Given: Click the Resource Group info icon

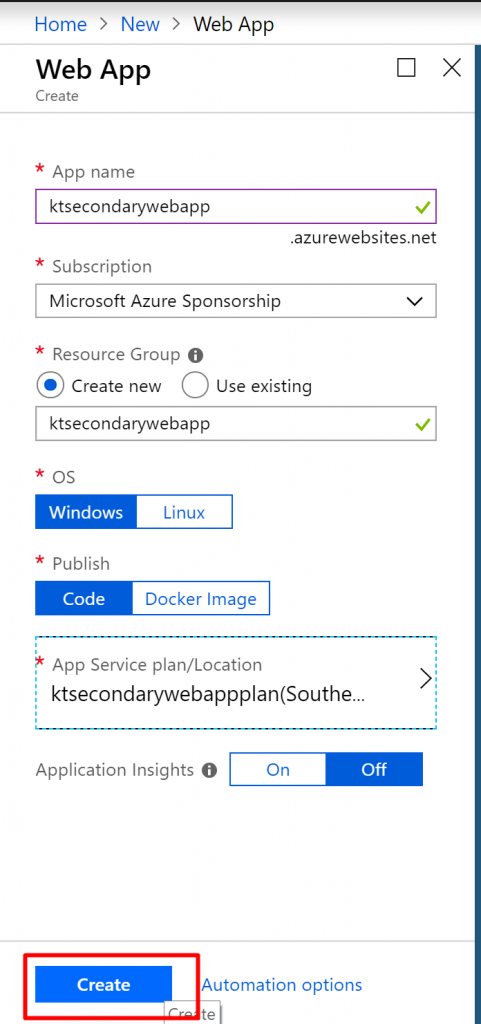Looking at the screenshot, I should click(194, 355).
